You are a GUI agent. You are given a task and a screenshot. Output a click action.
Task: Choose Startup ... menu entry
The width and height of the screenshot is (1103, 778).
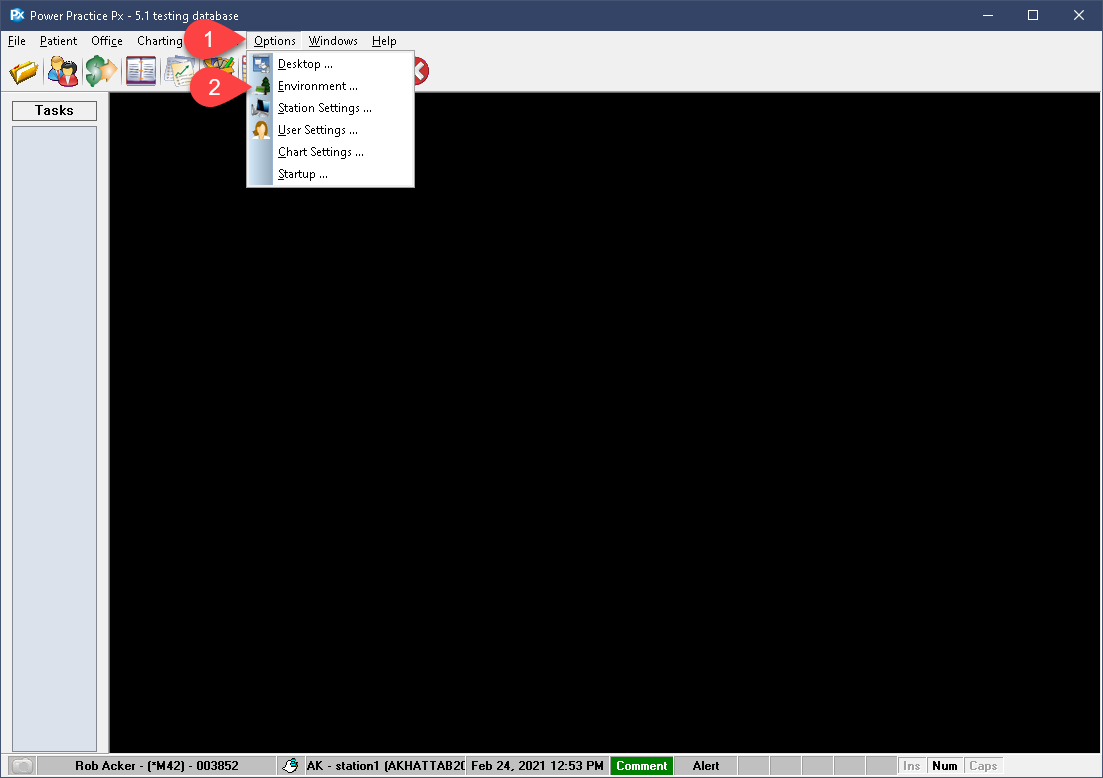point(331,174)
